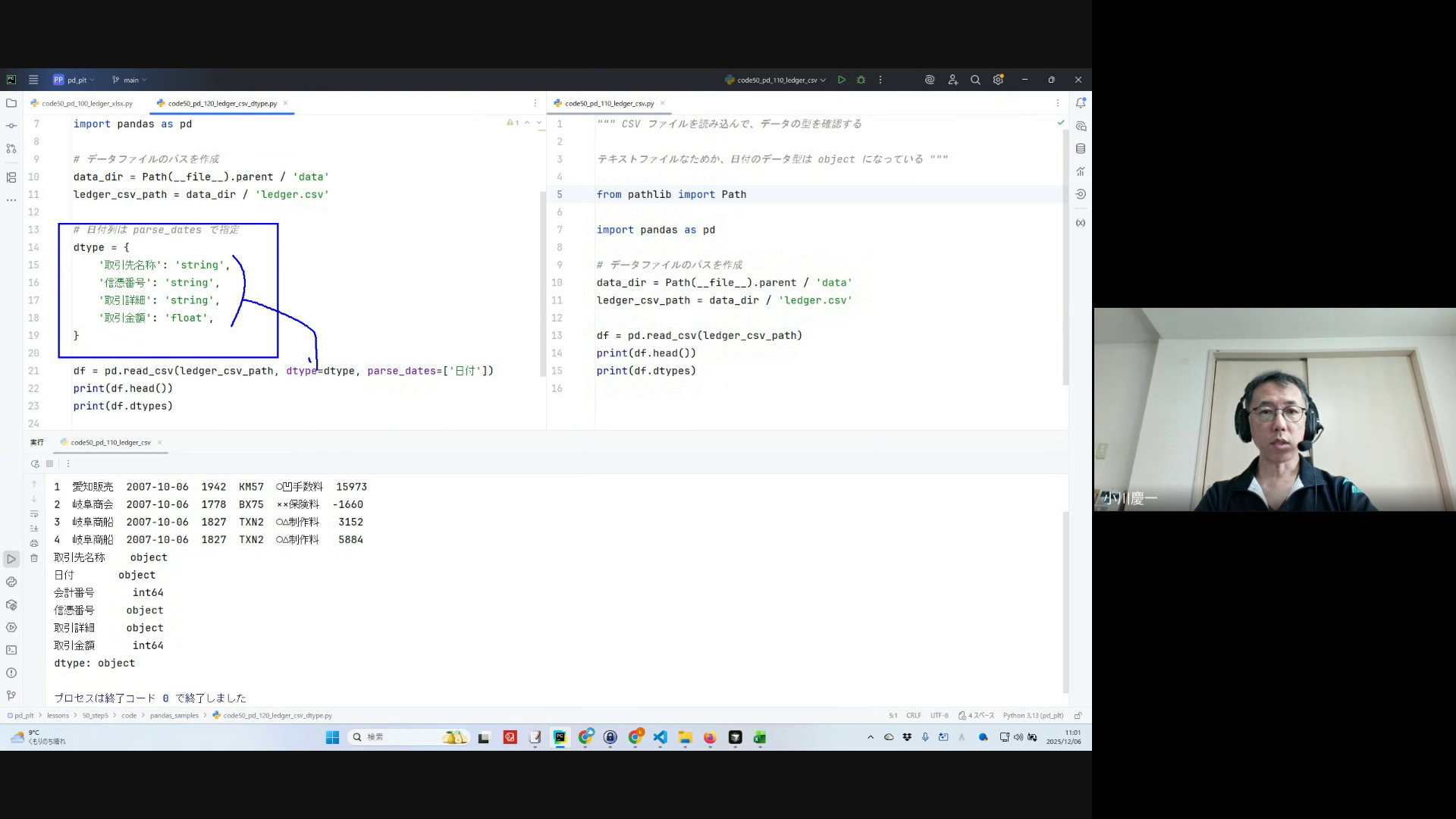Switch to the code50_pd_100_ledger_xlsx.py tab

click(86, 103)
